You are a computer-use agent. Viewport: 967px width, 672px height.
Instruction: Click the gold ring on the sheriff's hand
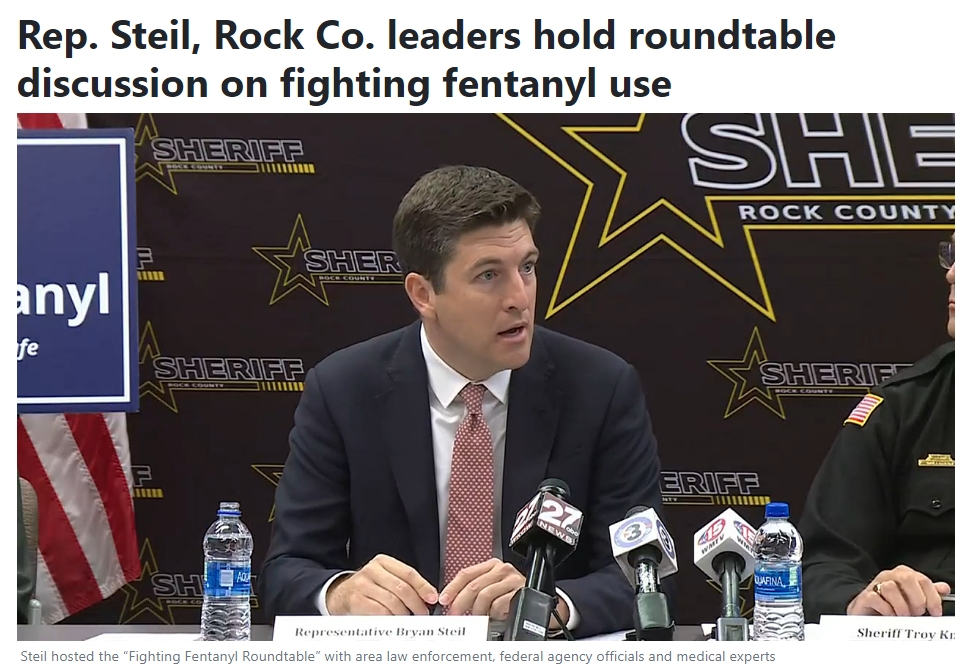point(877,588)
